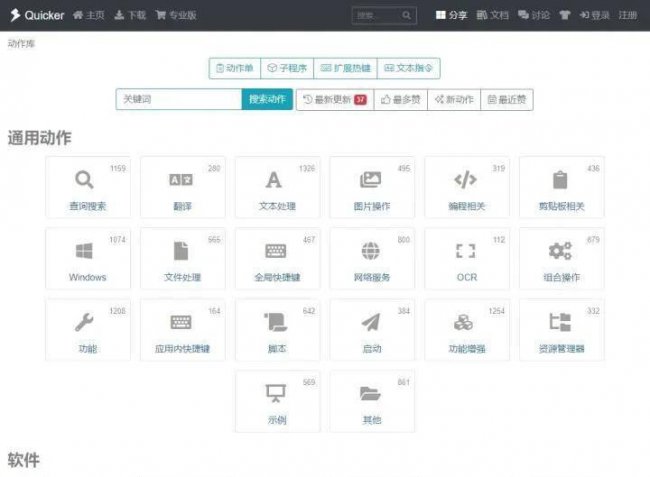Viewport: 650px width, 477px height.
Task: Show 新动作 new actions
Action: coord(454,99)
